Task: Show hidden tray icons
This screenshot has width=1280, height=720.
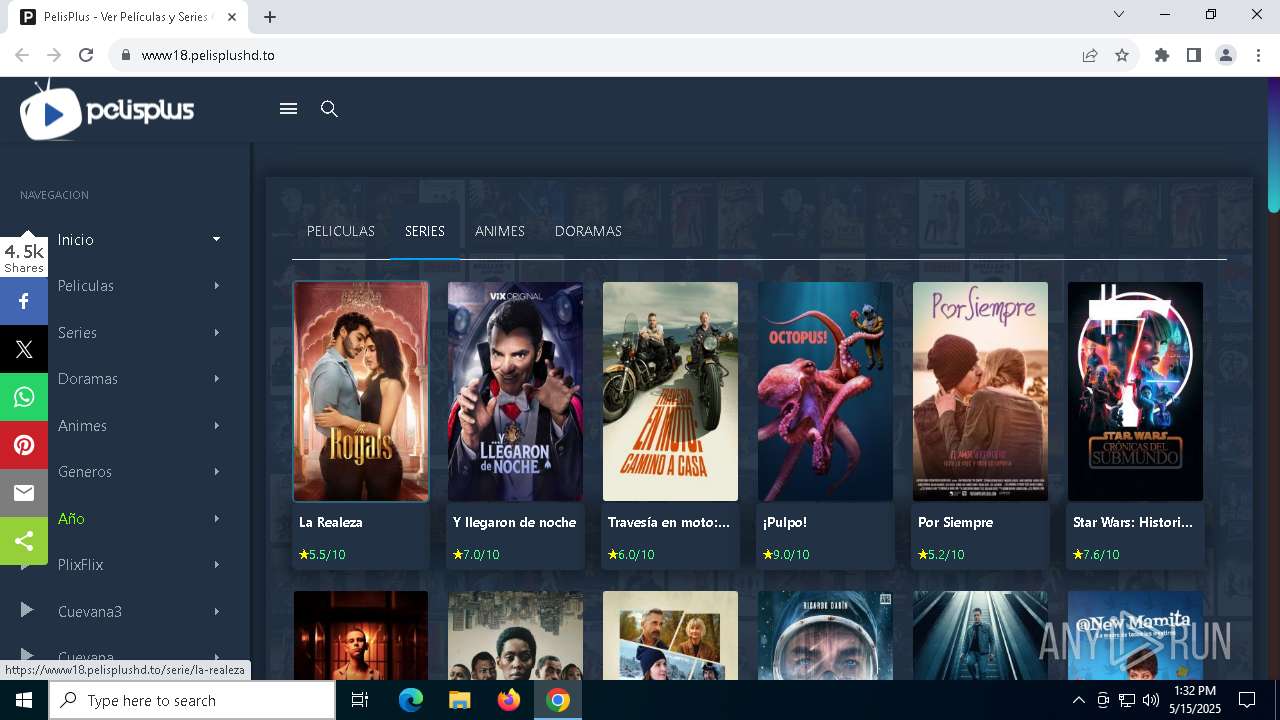Action: click(x=1078, y=700)
